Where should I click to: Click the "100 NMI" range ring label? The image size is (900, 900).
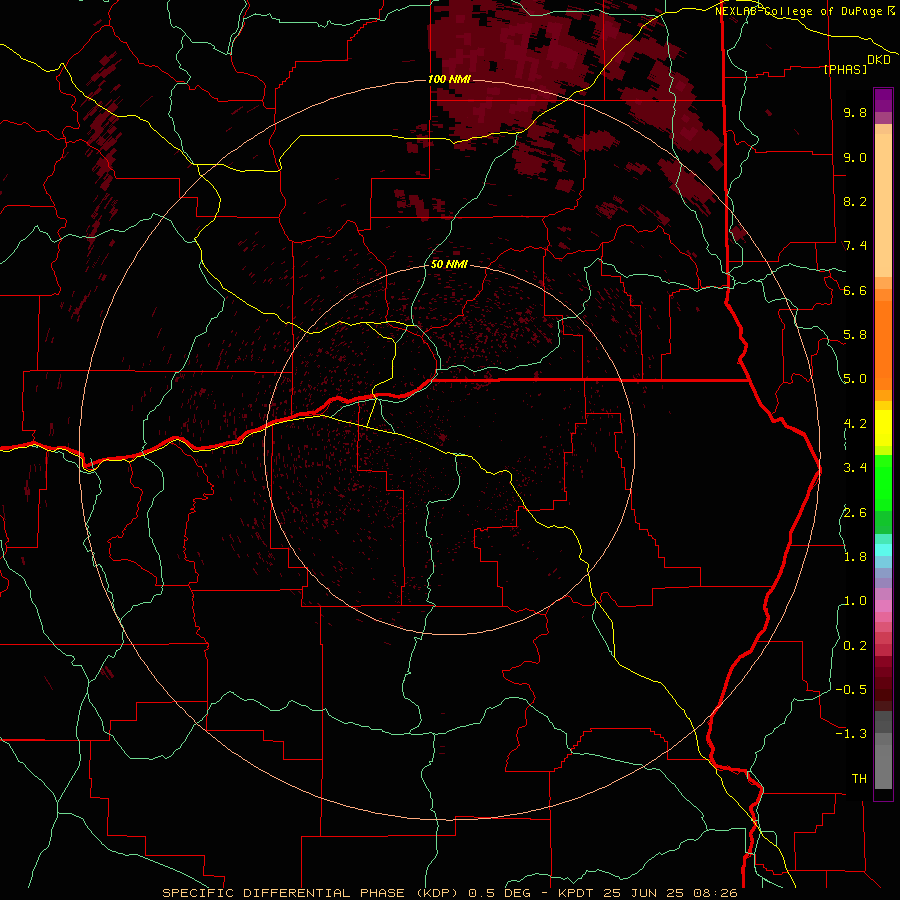tap(449, 79)
